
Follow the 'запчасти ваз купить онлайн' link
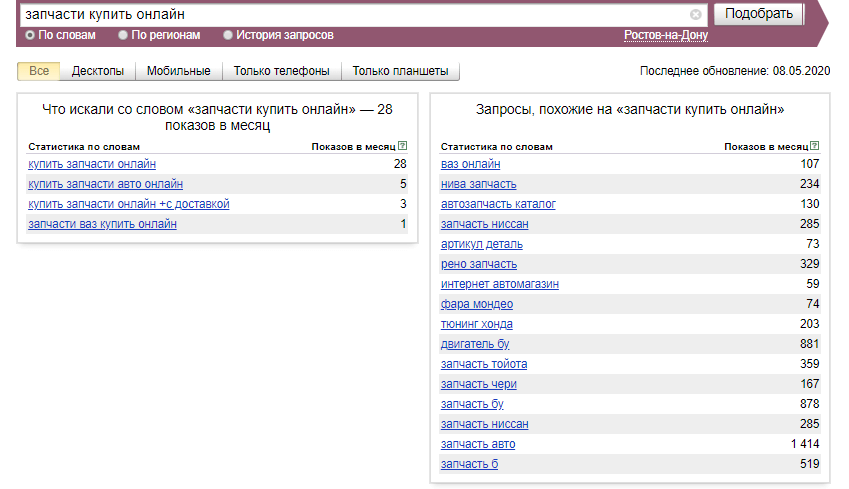click(x=102, y=224)
